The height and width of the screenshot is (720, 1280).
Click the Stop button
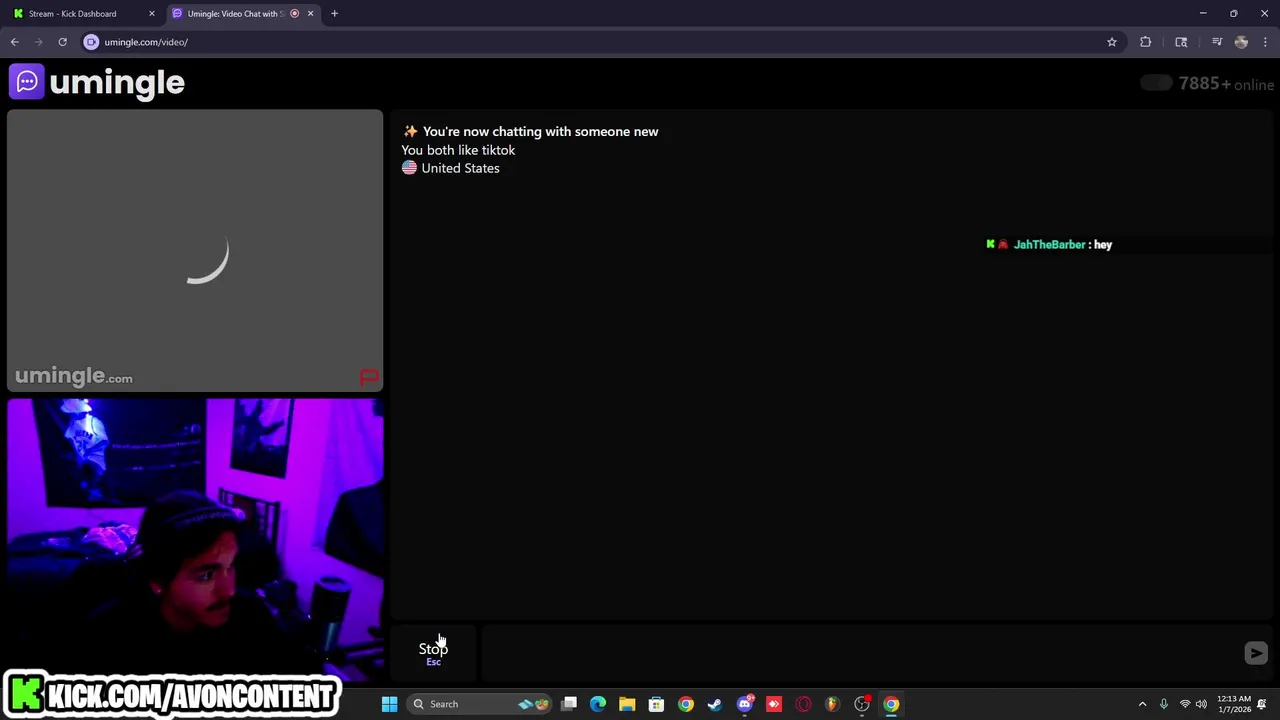tap(433, 653)
